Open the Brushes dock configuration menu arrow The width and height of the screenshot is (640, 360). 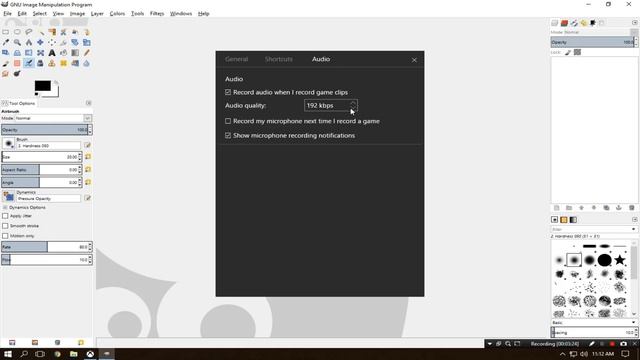point(635,220)
